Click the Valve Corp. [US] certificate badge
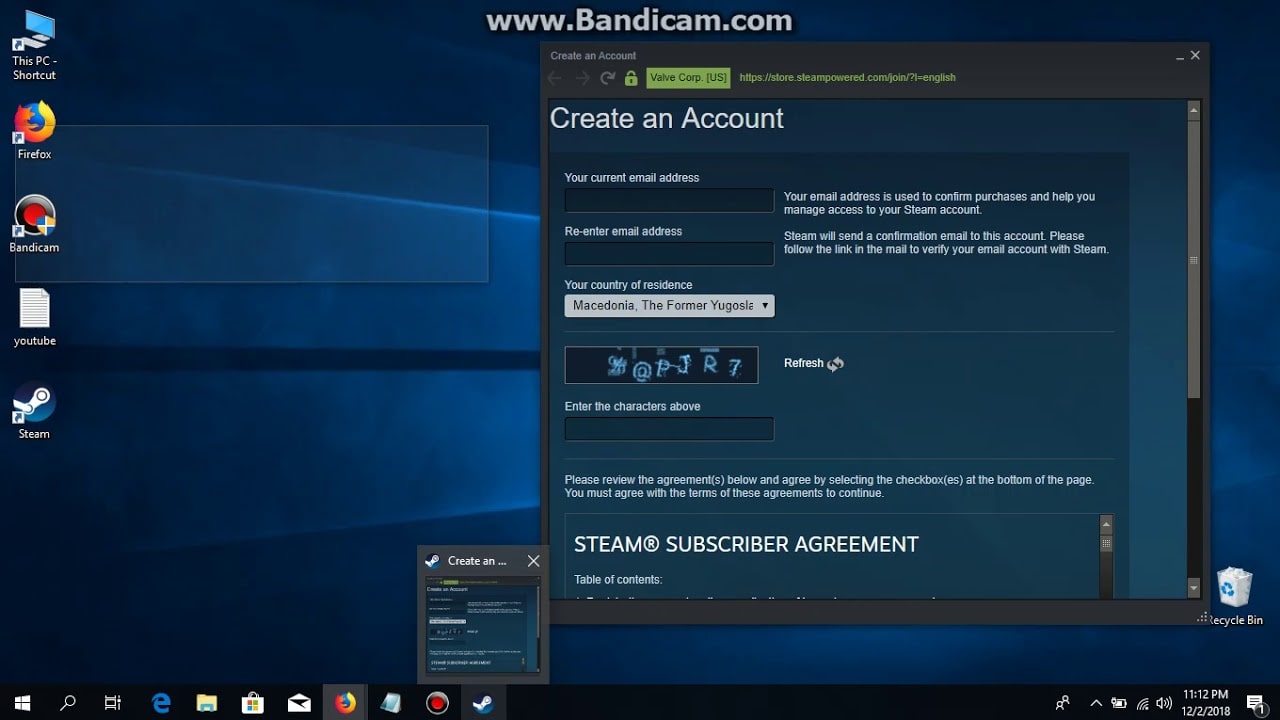1280x720 pixels. (688, 78)
